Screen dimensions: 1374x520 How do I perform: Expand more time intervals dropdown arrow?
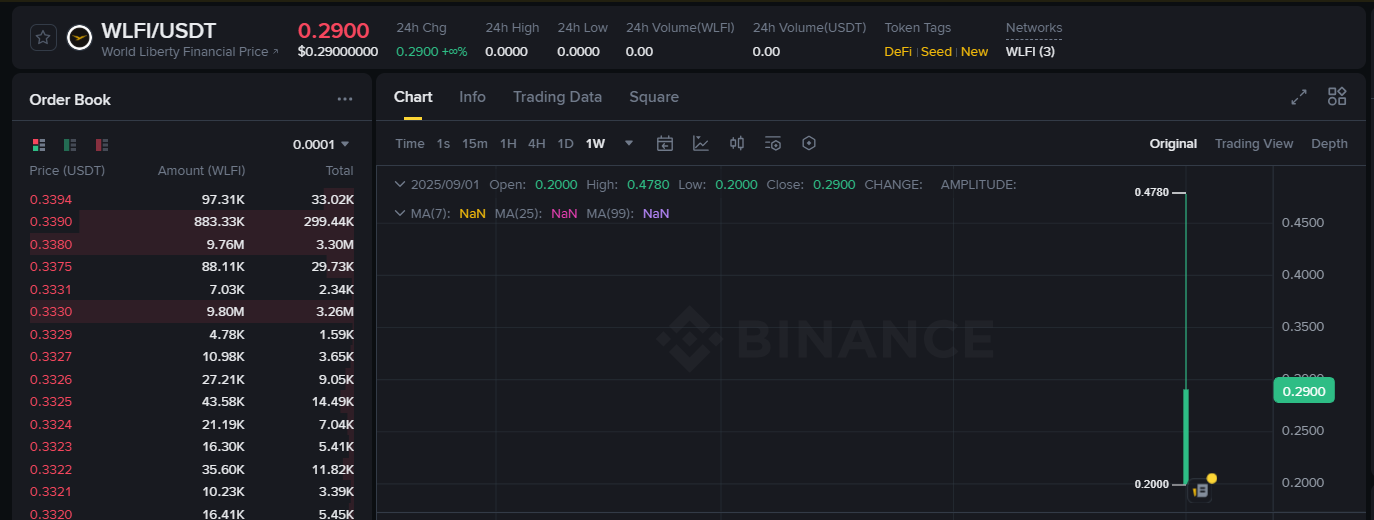point(629,143)
